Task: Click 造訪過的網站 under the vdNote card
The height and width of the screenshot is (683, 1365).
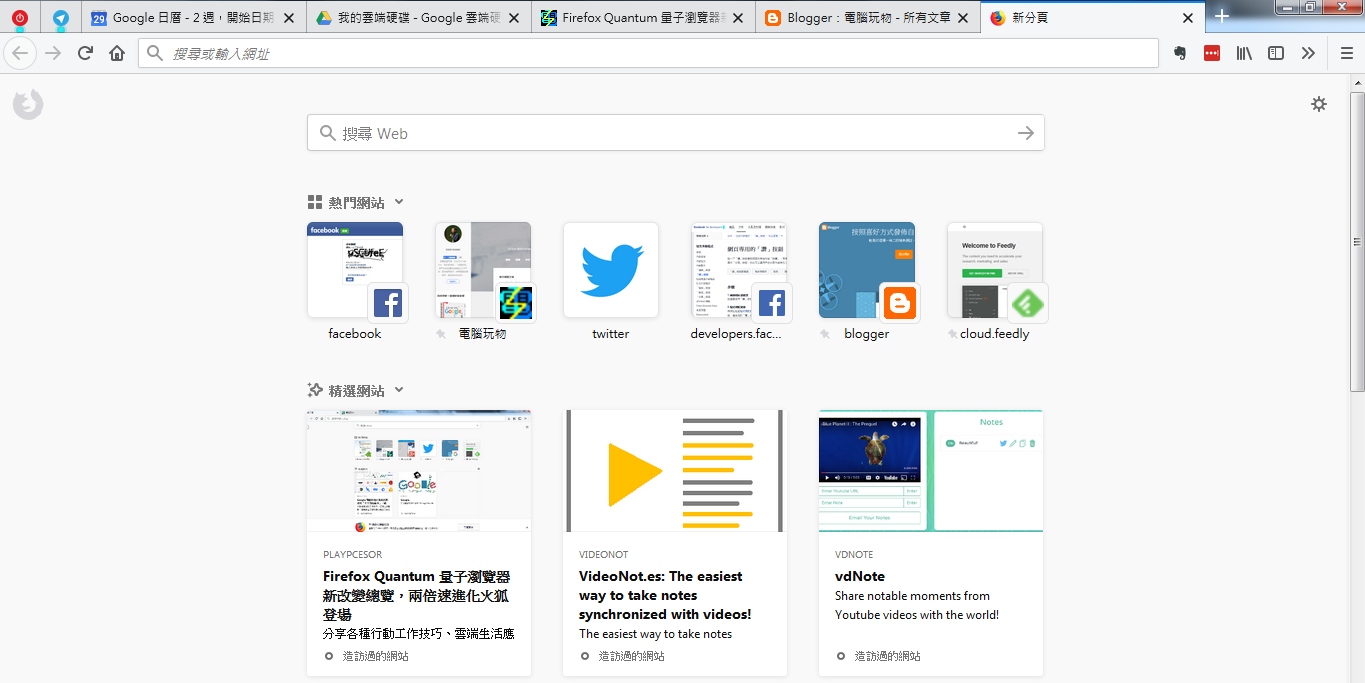Action: [887, 656]
